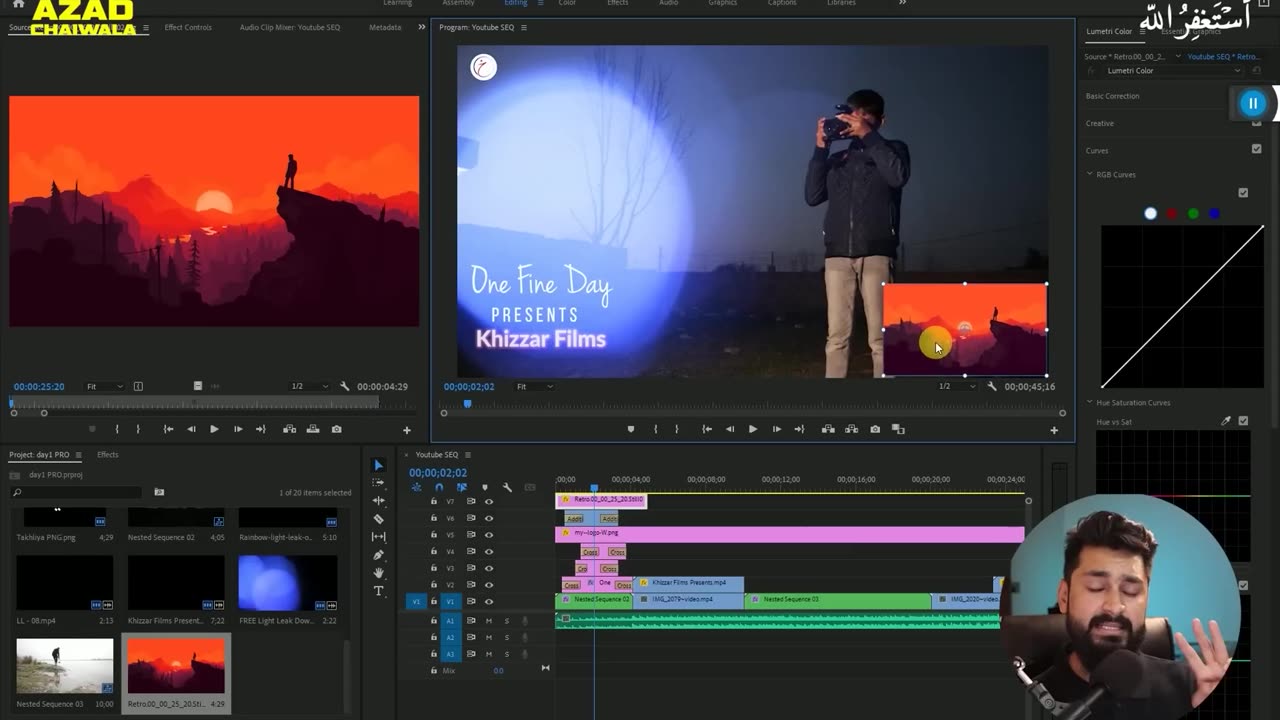Open Program monitor Fit zoom dropdown
Screen dimensions: 1280x720
tap(535, 386)
